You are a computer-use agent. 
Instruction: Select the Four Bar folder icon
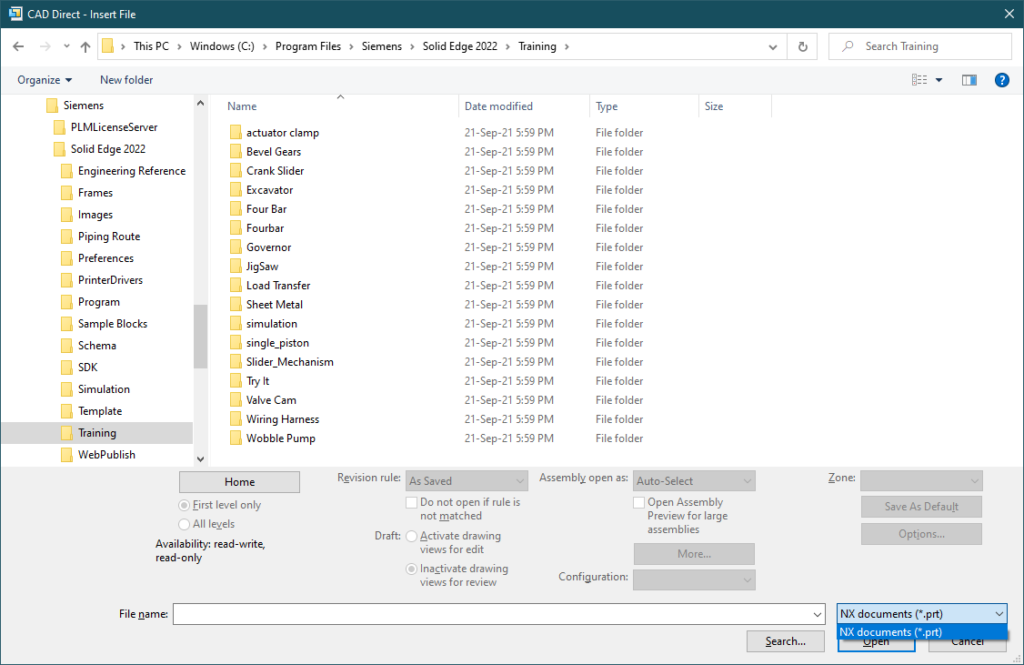click(x=236, y=209)
